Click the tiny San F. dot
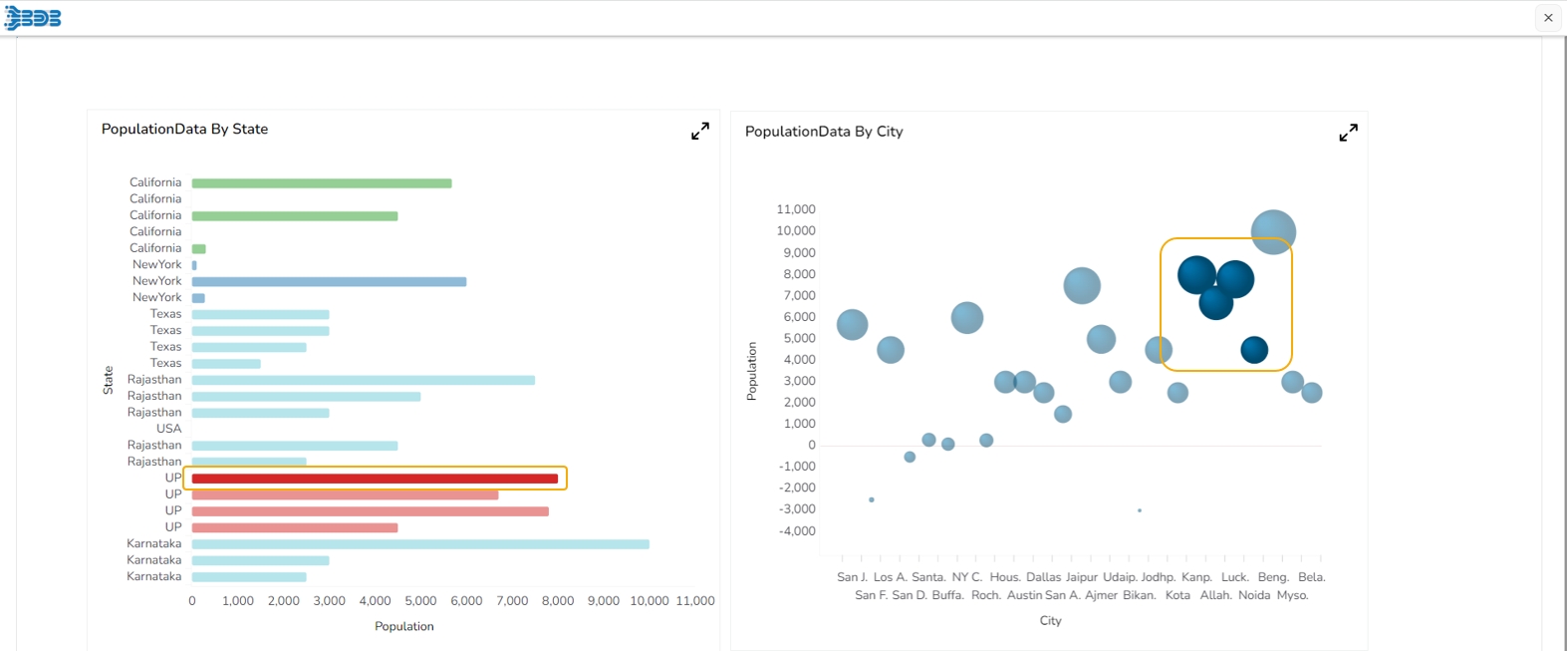The height and width of the screenshot is (651, 1568). point(872,499)
